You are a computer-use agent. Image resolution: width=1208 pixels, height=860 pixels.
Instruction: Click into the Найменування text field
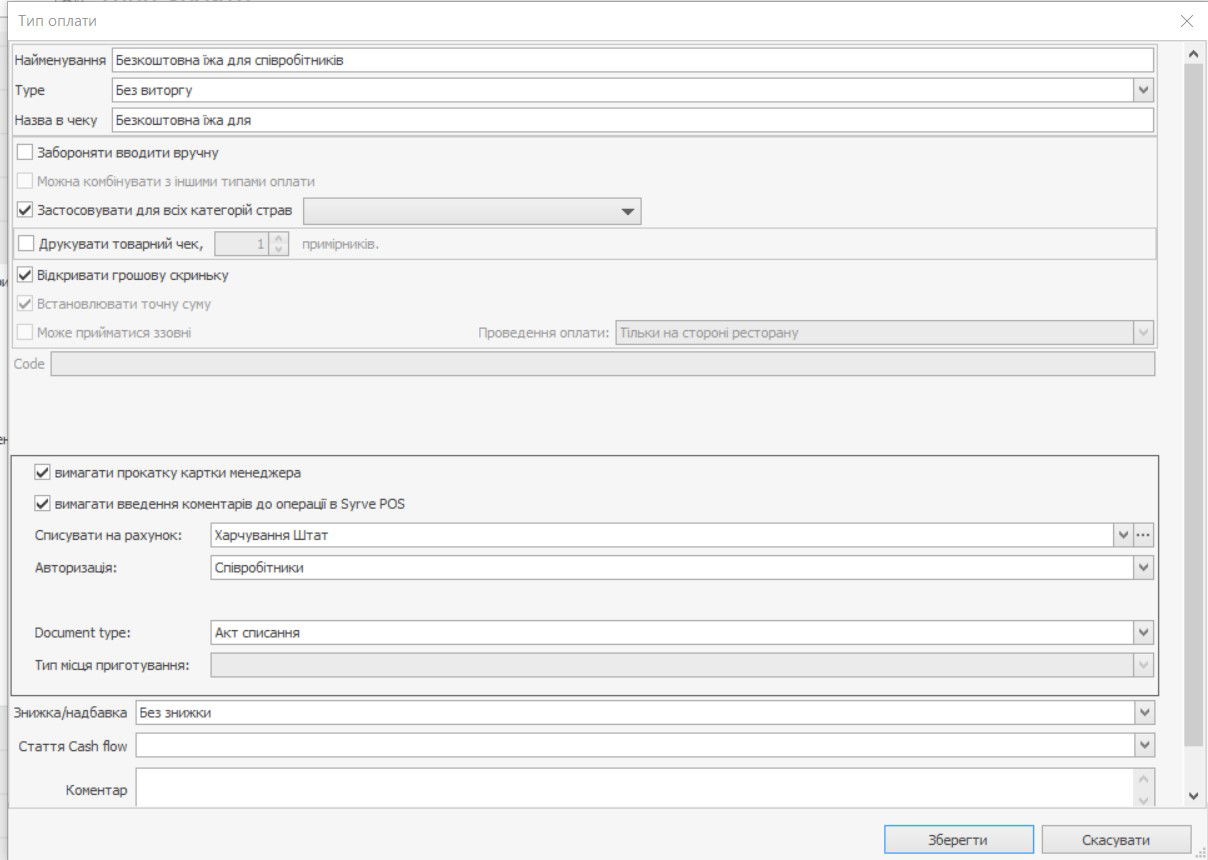pos(632,60)
